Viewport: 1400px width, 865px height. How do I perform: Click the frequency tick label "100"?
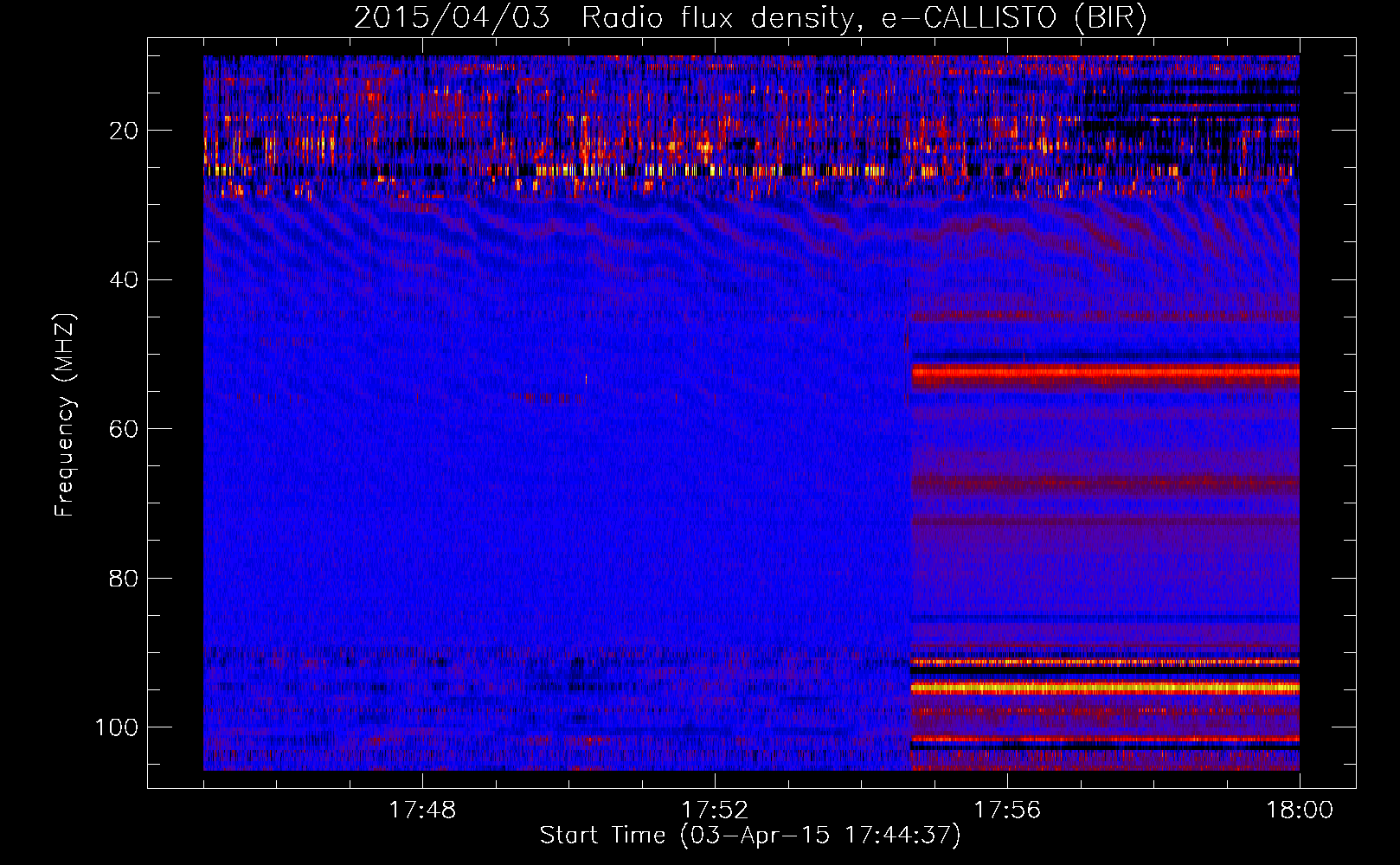coord(117,727)
